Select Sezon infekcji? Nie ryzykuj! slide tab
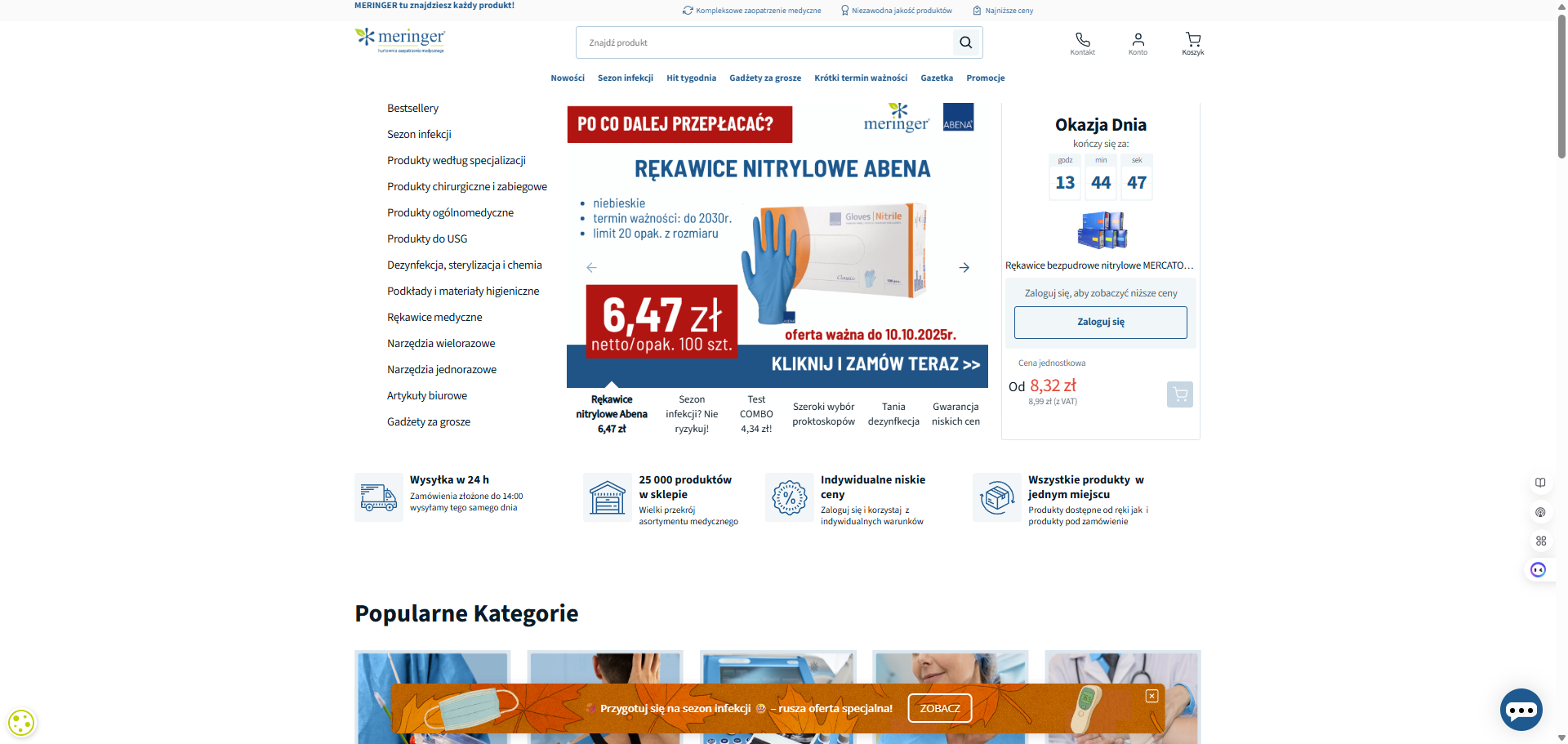The width and height of the screenshot is (1568, 744). 692,414
